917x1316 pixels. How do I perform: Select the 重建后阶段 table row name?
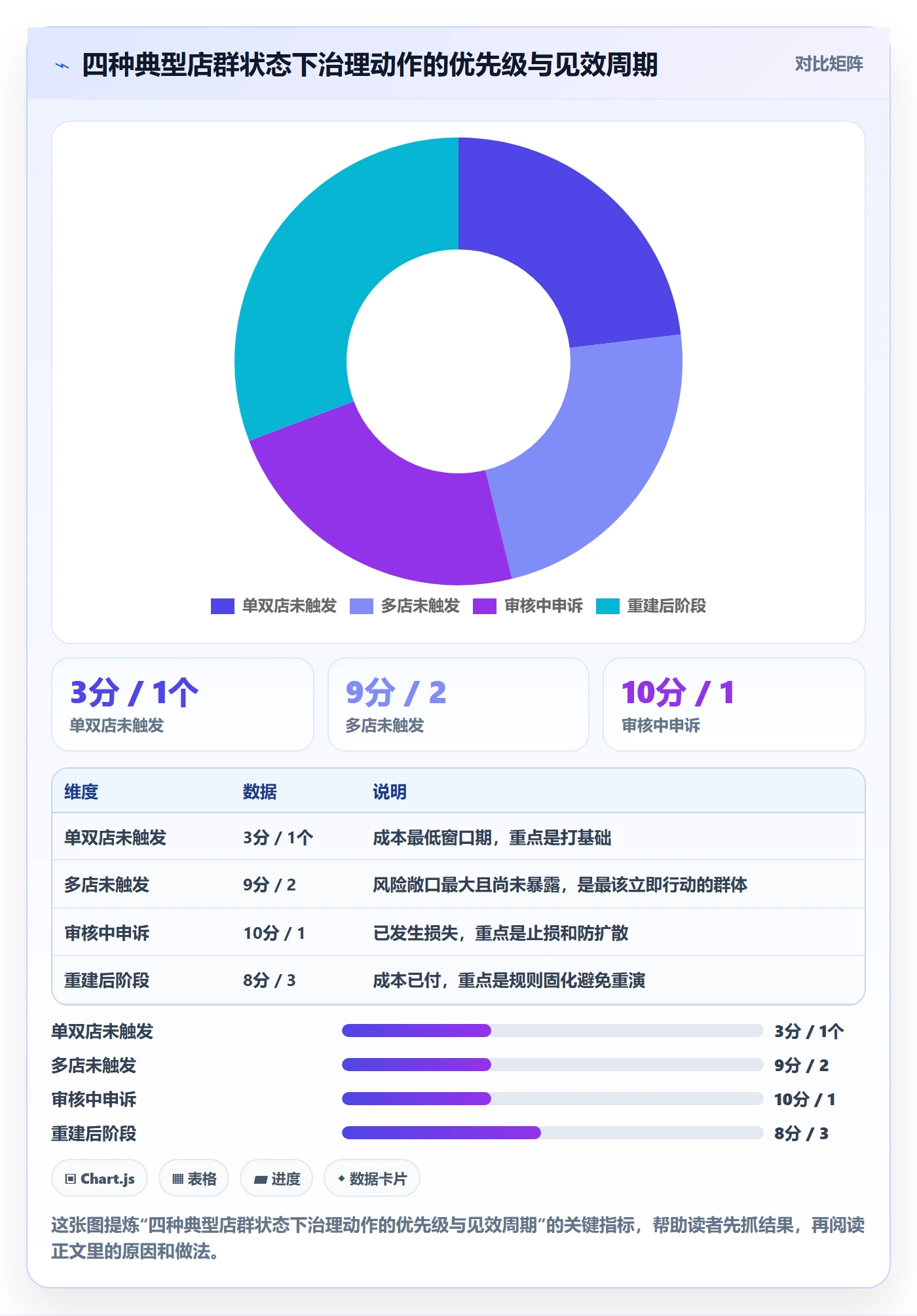tap(107, 980)
